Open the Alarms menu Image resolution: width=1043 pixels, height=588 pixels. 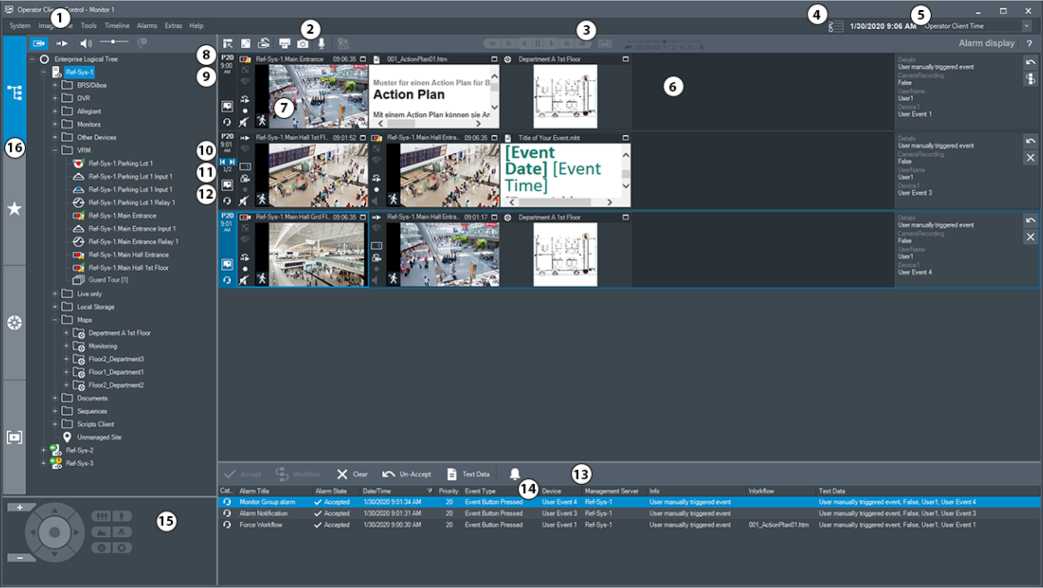[x=147, y=25]
